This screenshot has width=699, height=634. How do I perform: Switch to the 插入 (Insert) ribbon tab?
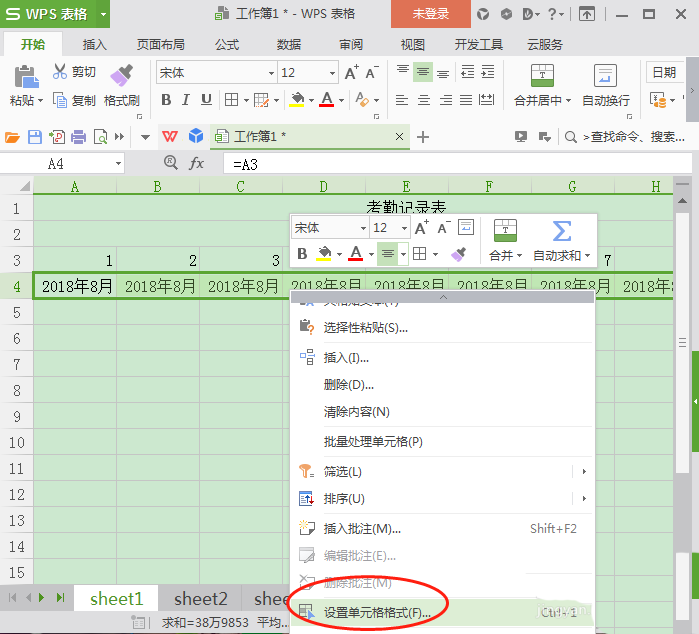(x=95, y=45)
